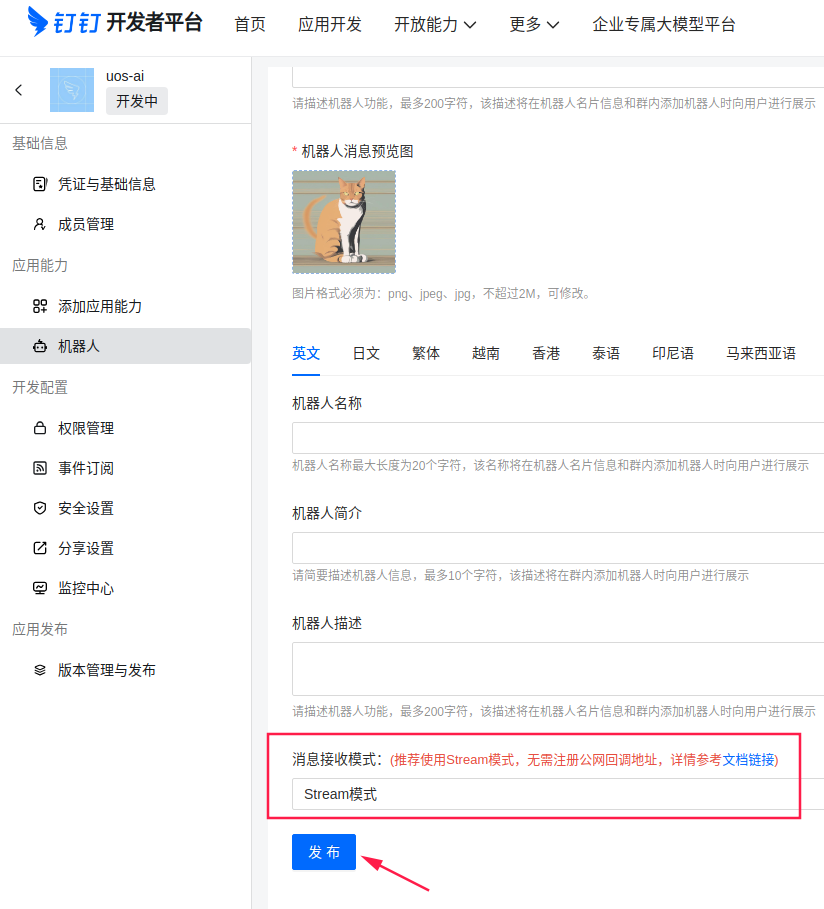Image resolution: width=824 pixels, height=909 pixels.
Task: Click the 开发配置 section header
Action: click(40, 387)
